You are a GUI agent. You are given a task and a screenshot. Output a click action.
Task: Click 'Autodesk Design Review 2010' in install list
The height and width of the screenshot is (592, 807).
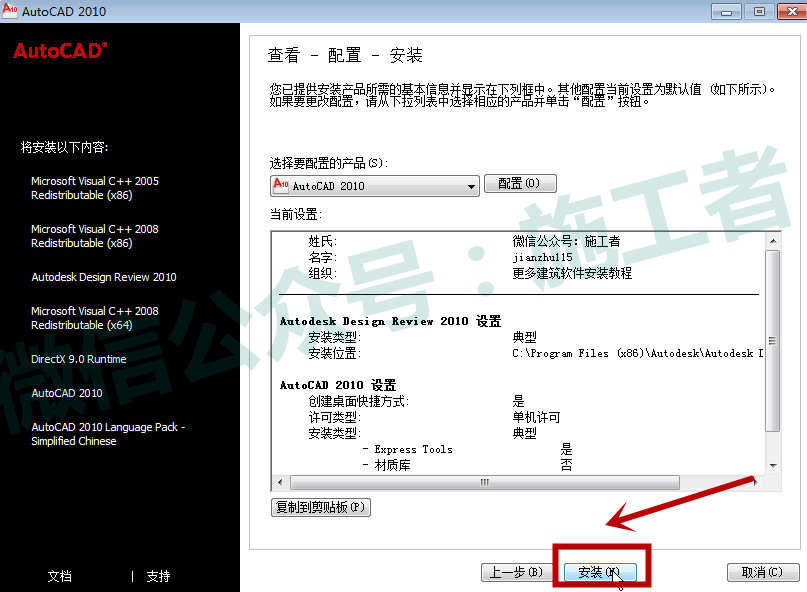(x=104, y=277)
